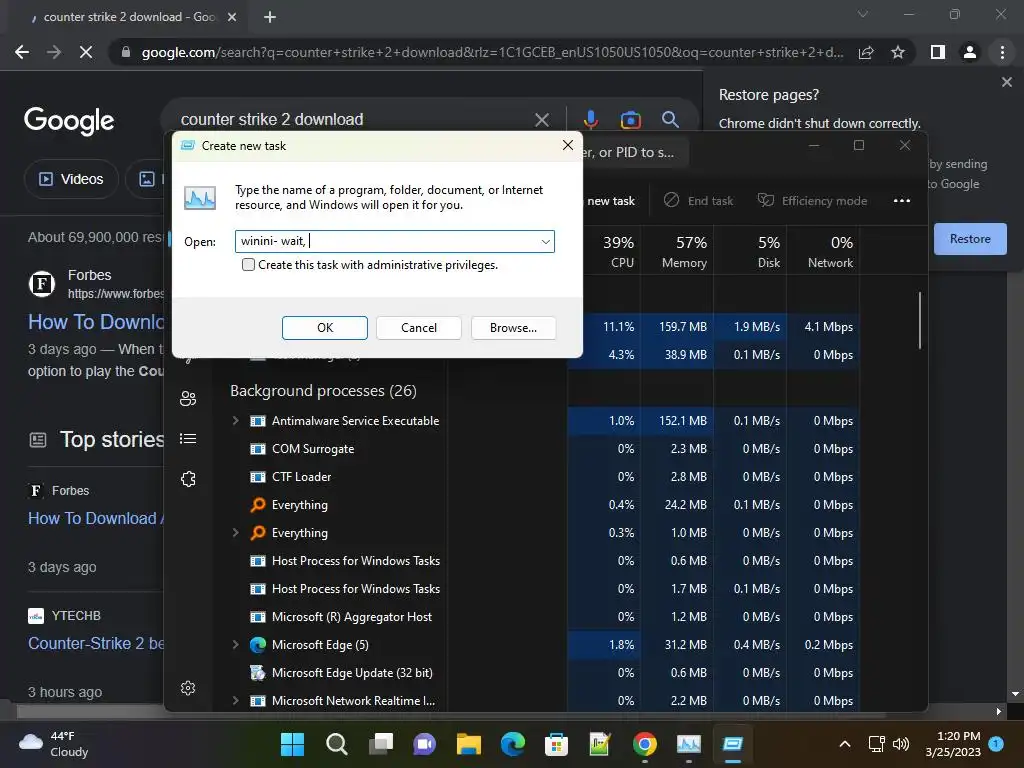The height and width of the screenshot is (768, 1024).
Task: Open Microsoft Edge from the taskbar
Action: point(513,744)
